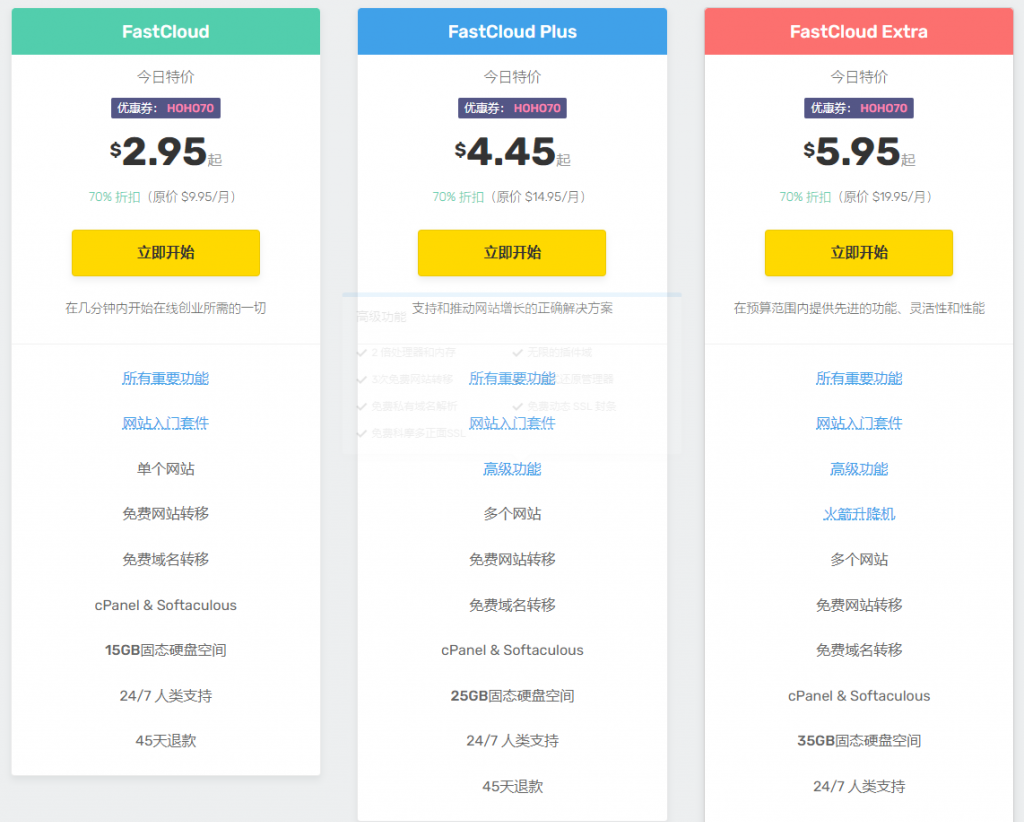This screenshot has height=822, width=1024.
Task: Click the green FastCloud plan header
Action: (165, 32)
